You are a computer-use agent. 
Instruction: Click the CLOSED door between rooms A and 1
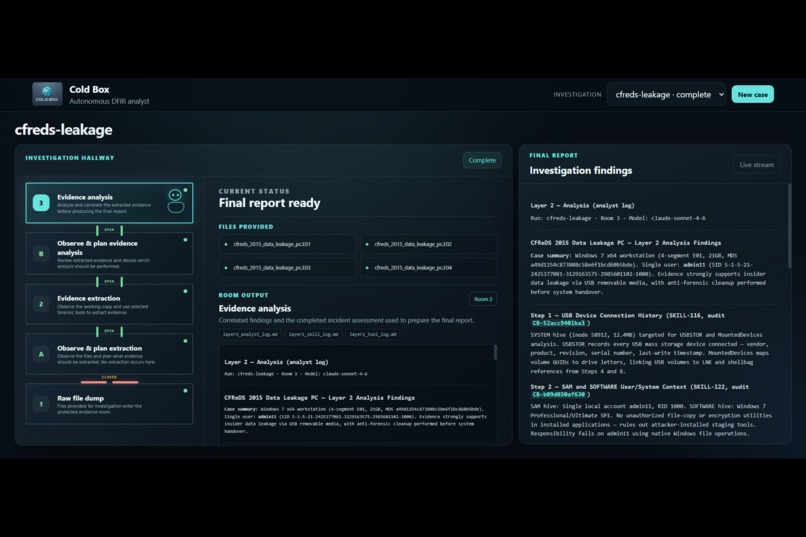point(109,380)
